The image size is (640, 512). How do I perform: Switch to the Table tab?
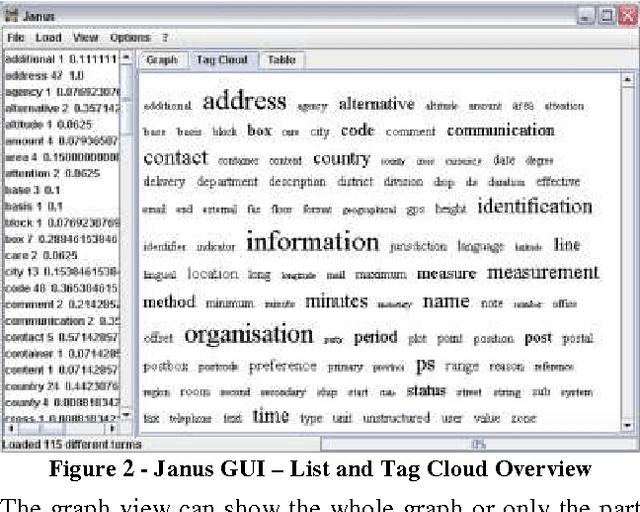click(x=281, y=60)
